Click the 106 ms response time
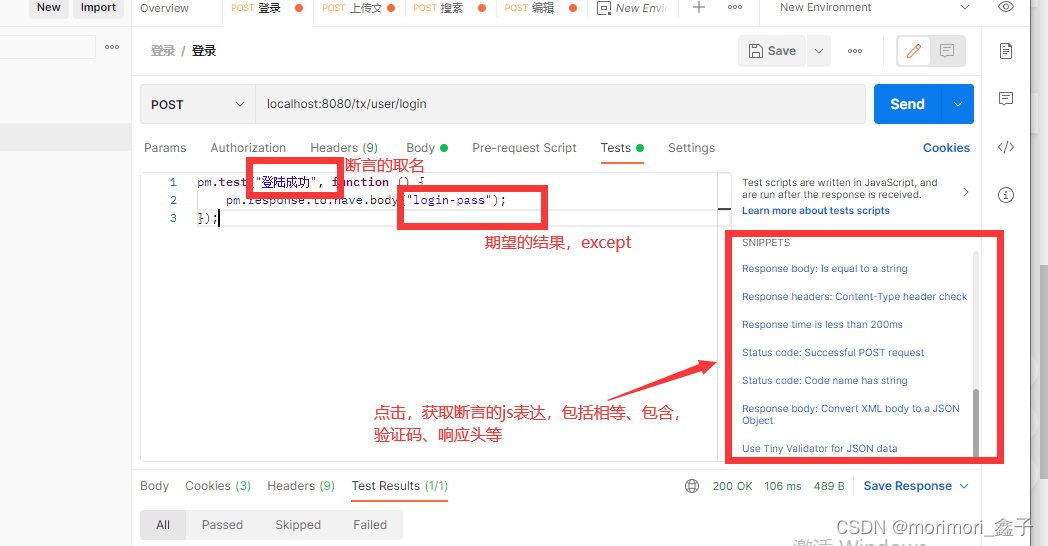The image size is (1048, 546). tap(783, 486)
